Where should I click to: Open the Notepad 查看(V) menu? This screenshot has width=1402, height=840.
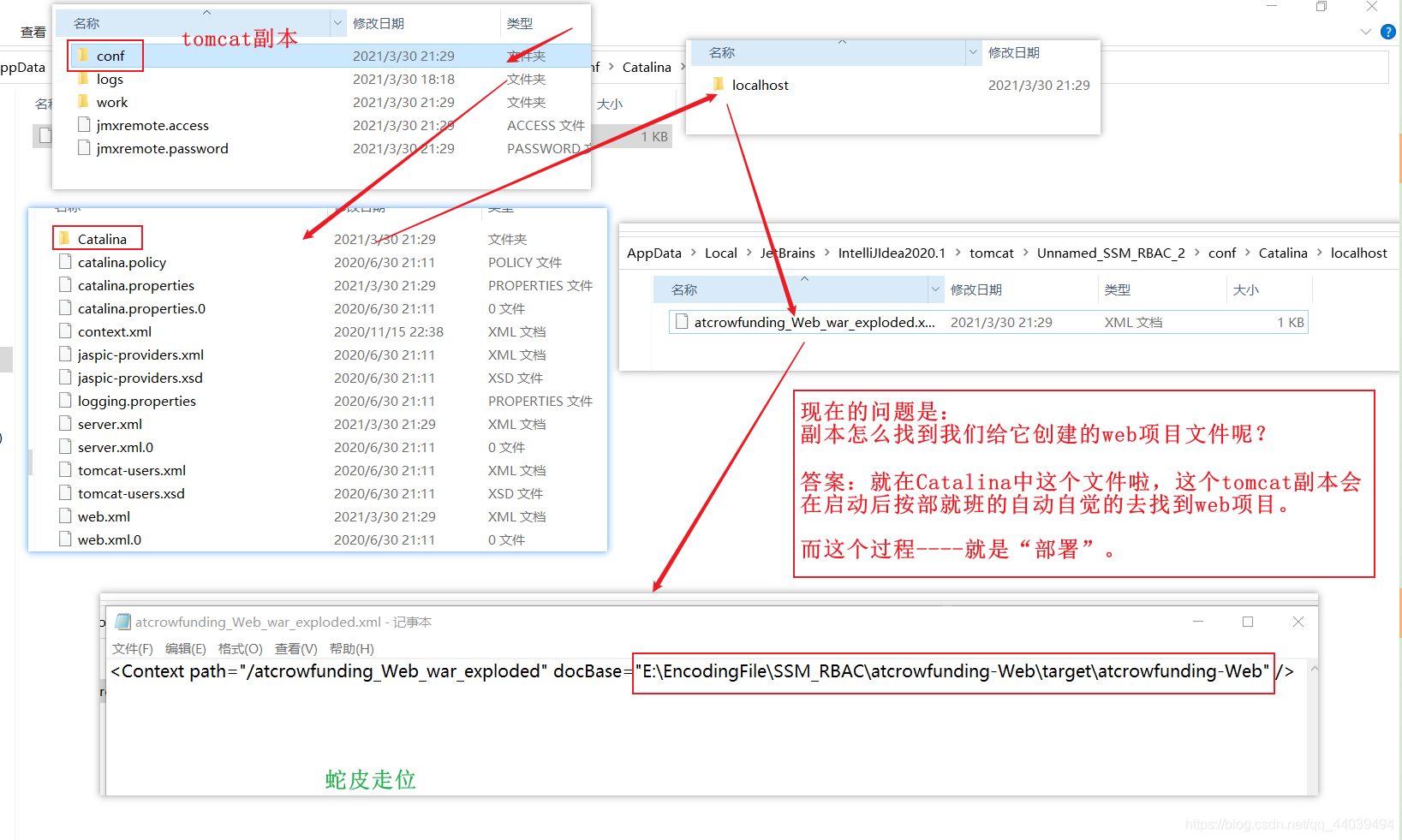296,648
